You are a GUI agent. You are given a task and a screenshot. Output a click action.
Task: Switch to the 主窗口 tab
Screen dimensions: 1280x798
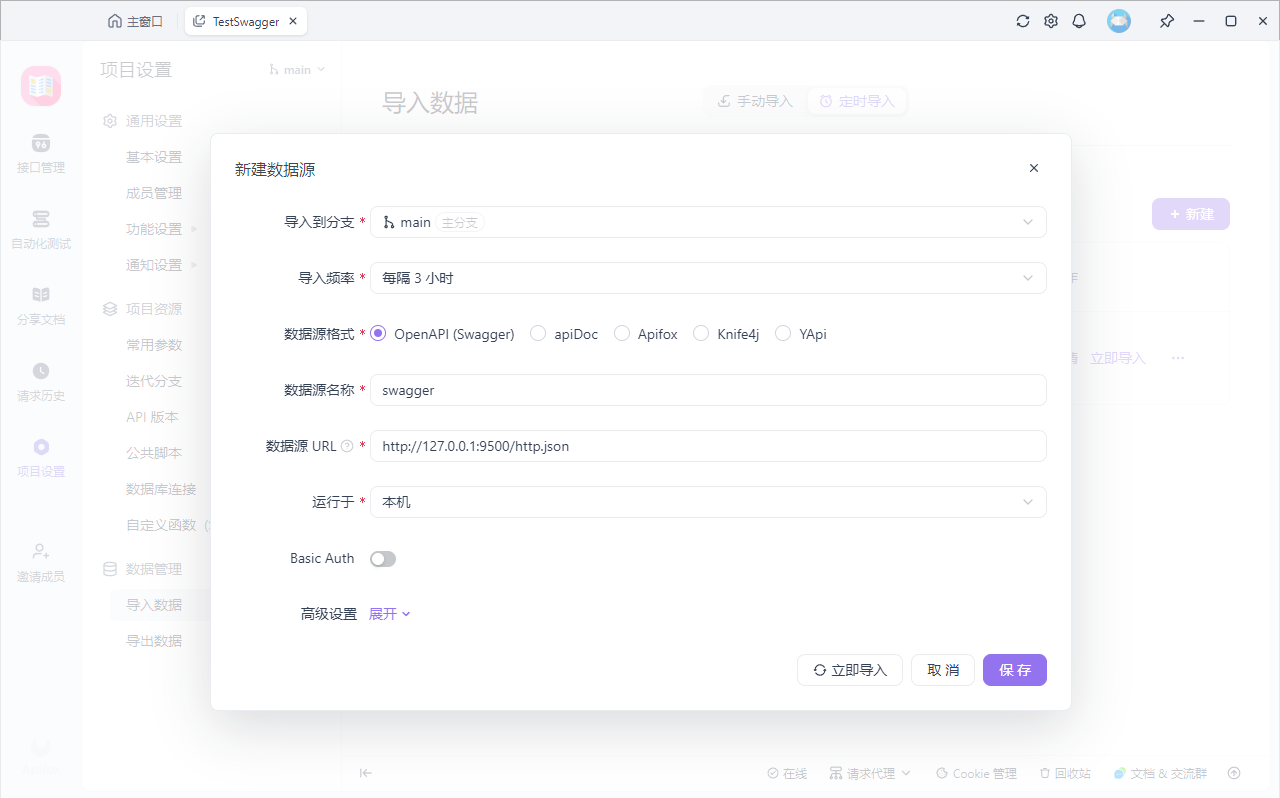pos(135,21)
